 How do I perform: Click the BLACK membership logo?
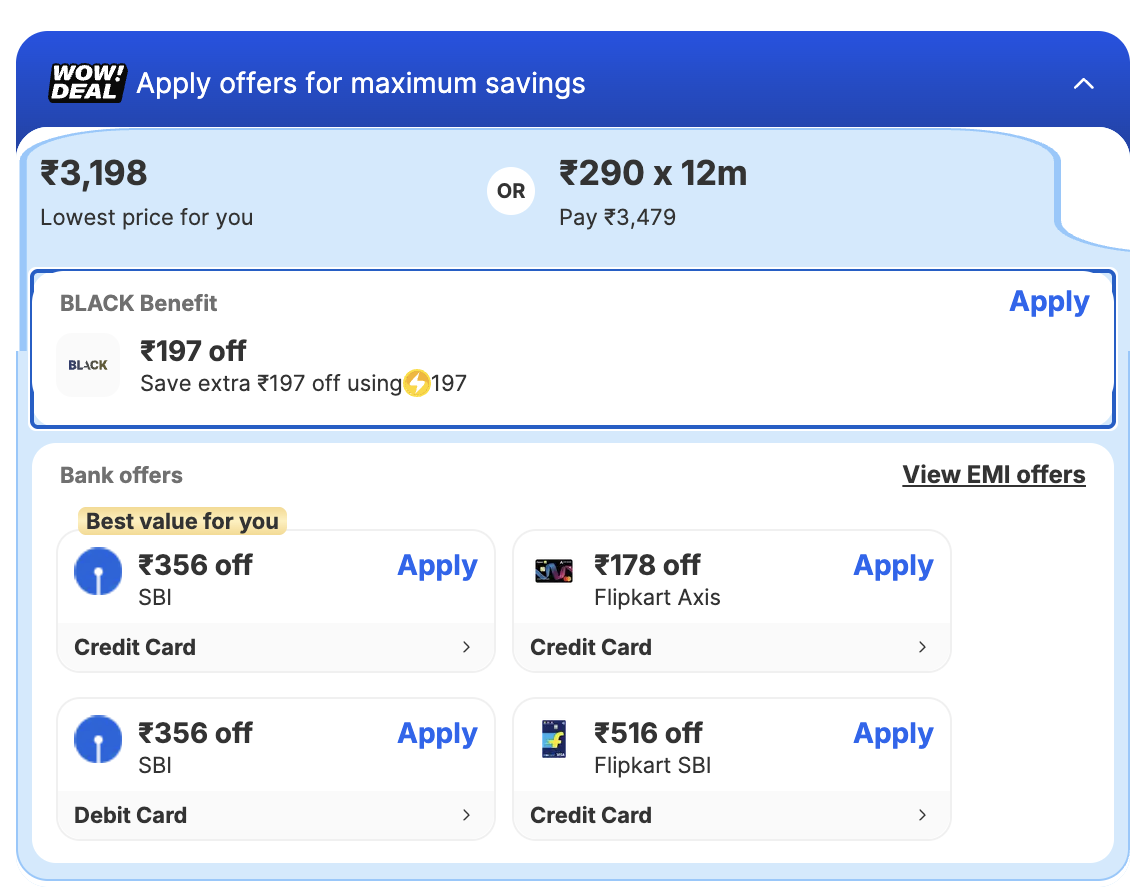click(88, 365)
